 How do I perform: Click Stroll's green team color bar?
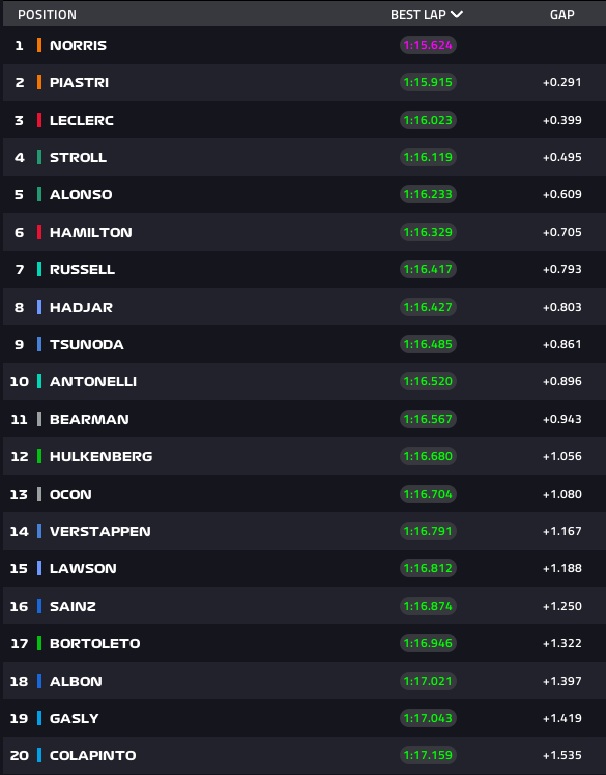[x=38, y=157]
